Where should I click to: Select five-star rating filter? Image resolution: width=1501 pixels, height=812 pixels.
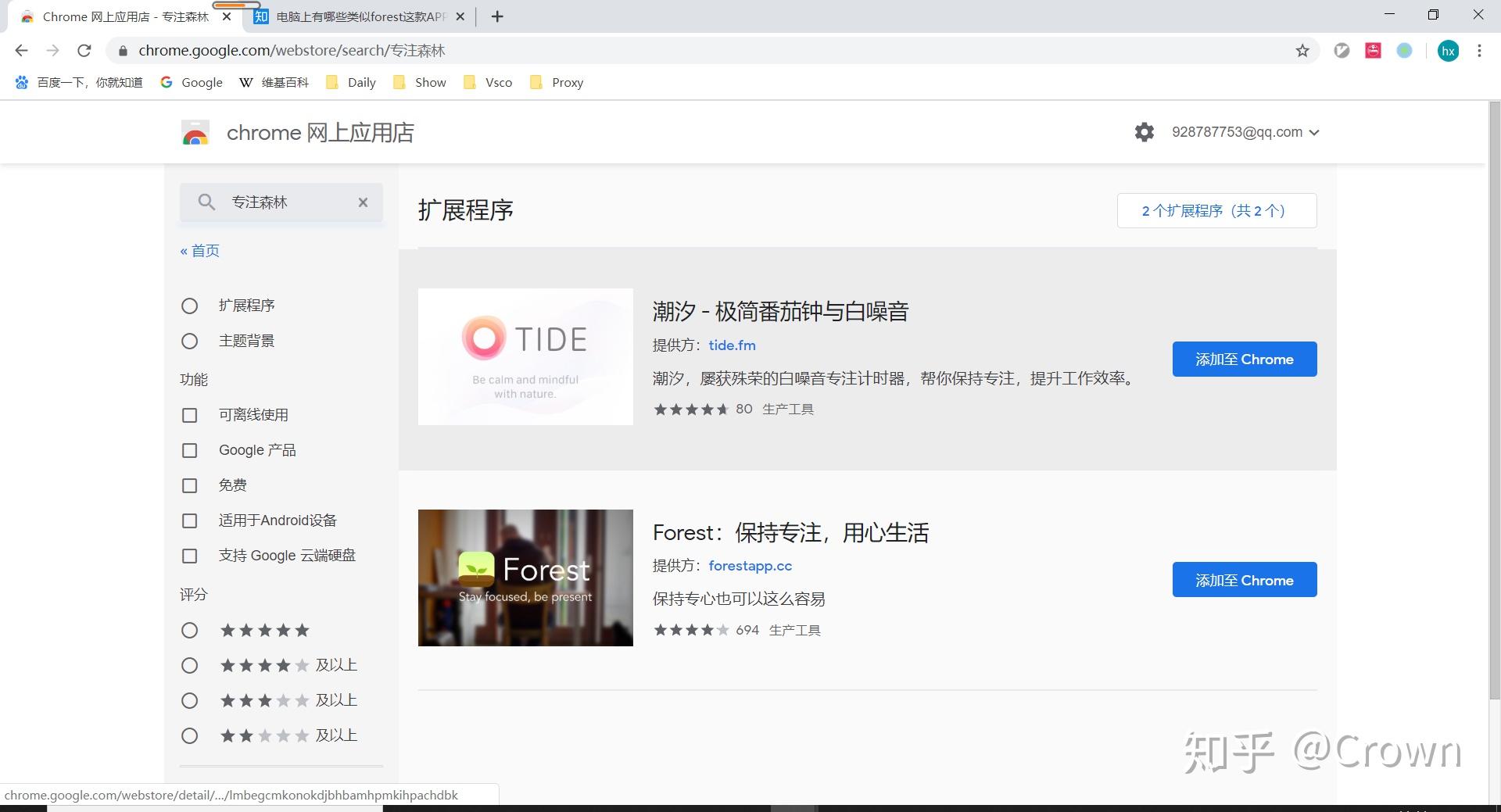point(189,630)
